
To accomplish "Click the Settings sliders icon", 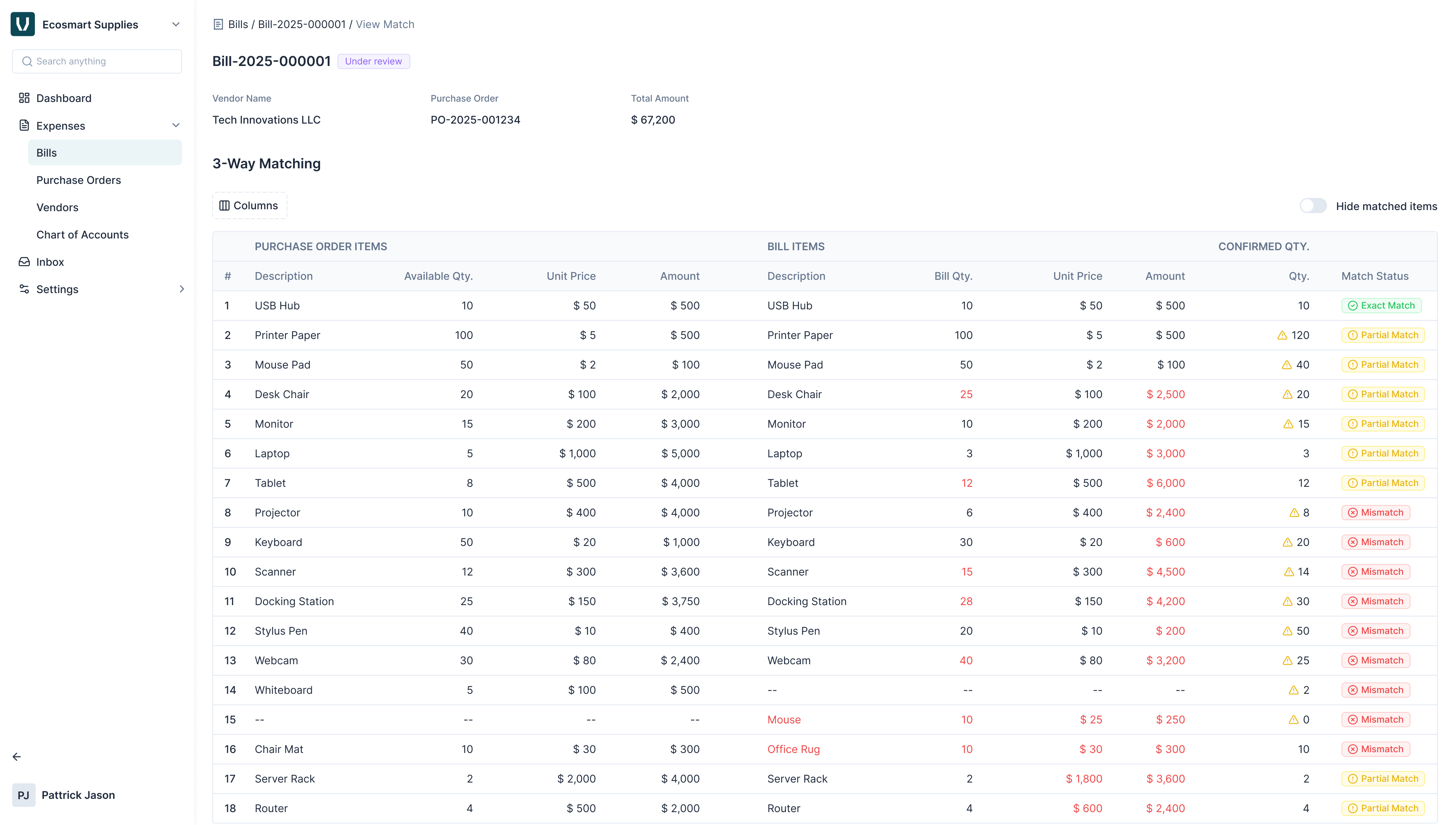I will point(24,289).
